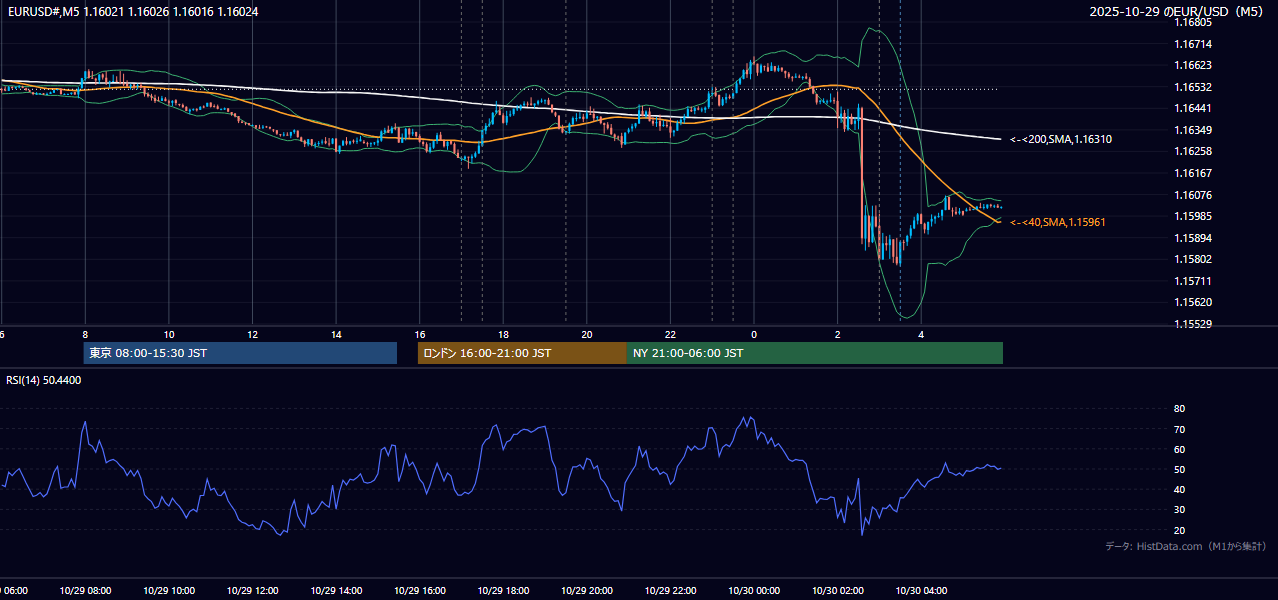Click the 10/30 00:00 date axis label
The image size is (1278, 600).
point(754,590)
